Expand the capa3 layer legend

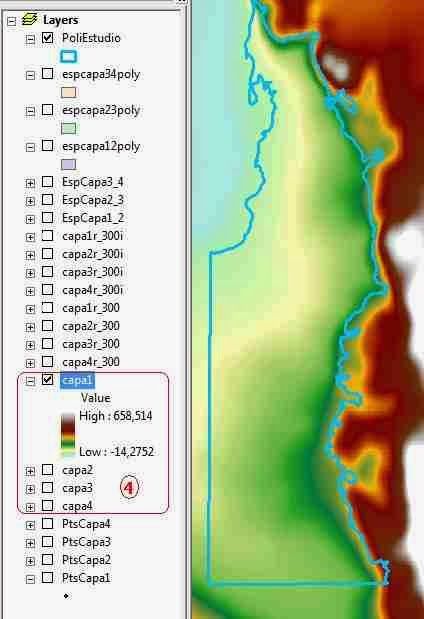[30, 490]
